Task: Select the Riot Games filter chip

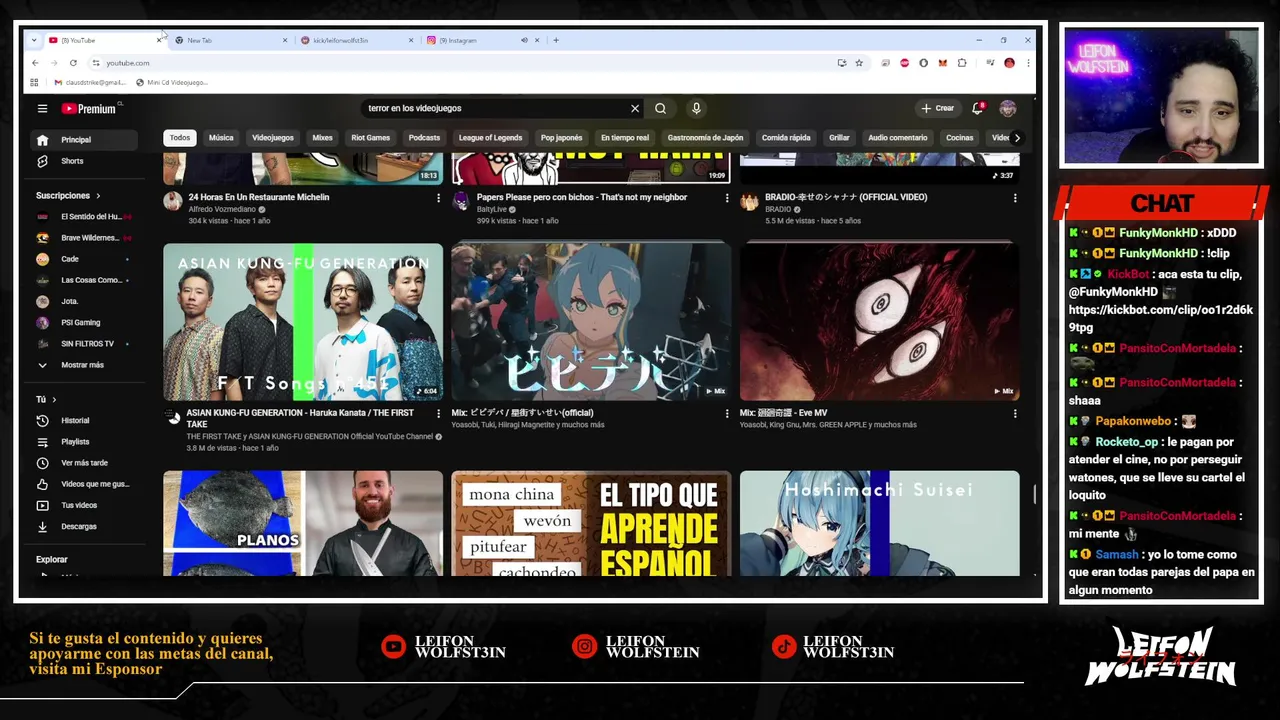Action: pos(371,138)
